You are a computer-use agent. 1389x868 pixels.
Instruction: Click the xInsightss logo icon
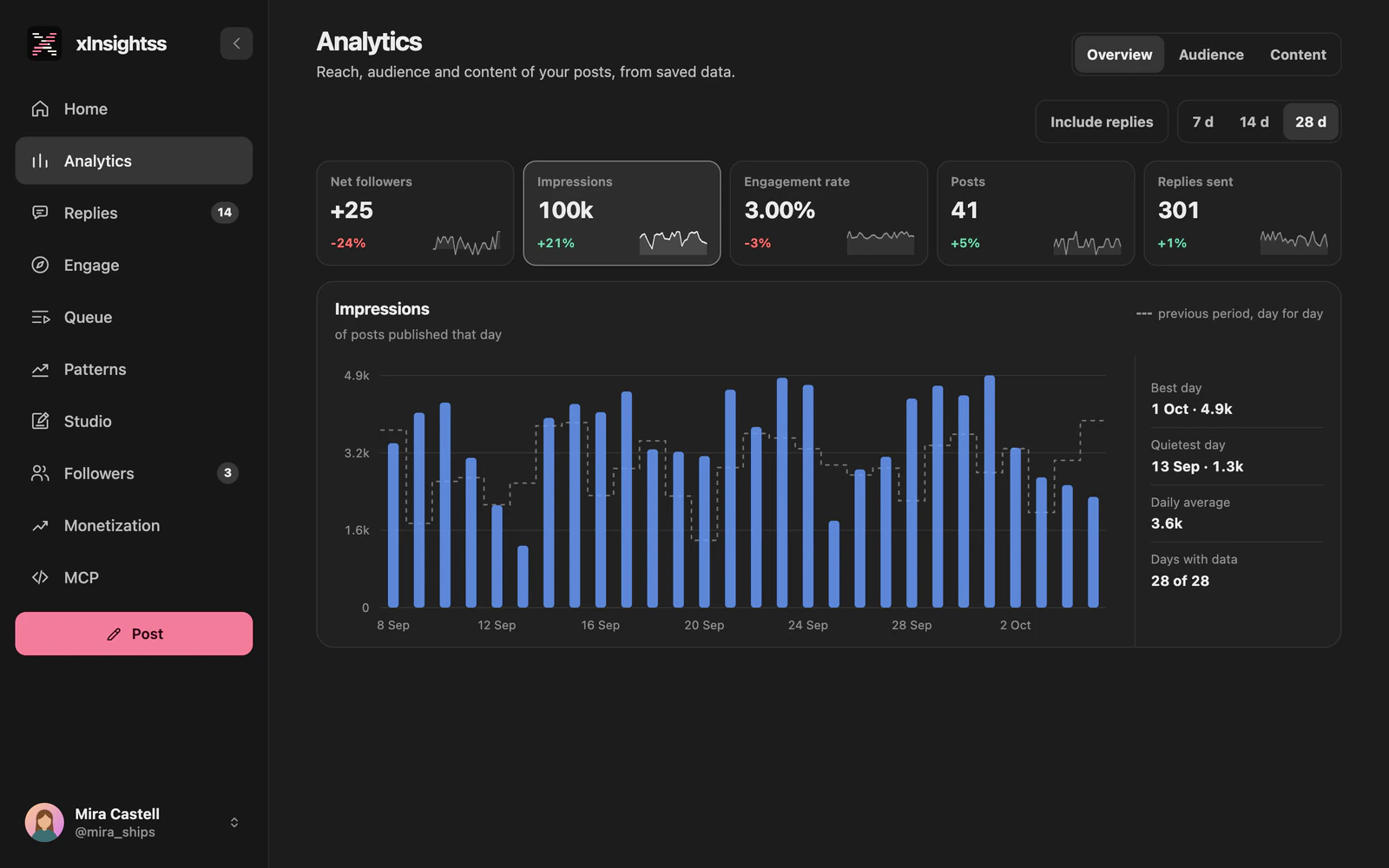coord(44,43)
